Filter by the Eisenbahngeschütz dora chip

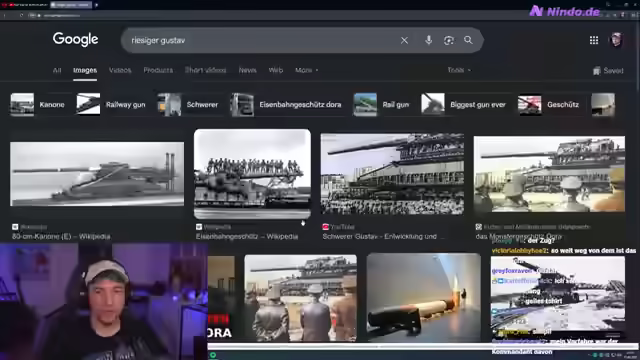tap(286, 104)
